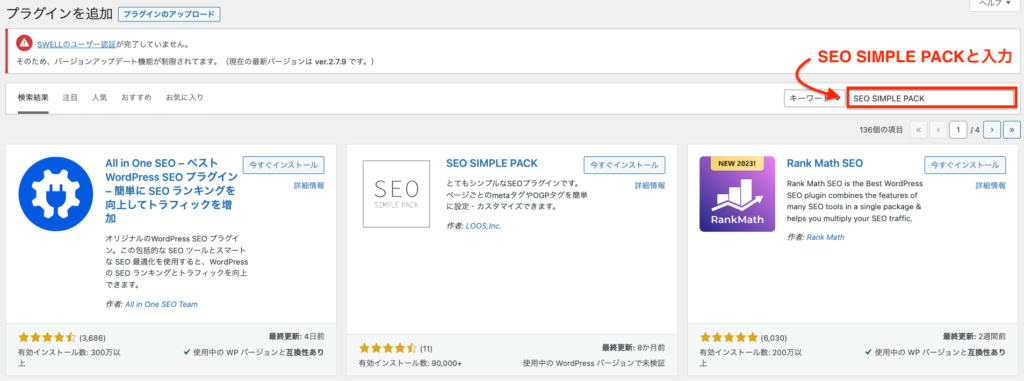The height and width of the screenshot is (381, 1024).
Task: Open author link LOOS,Inc.
Action: pos(483,226)
